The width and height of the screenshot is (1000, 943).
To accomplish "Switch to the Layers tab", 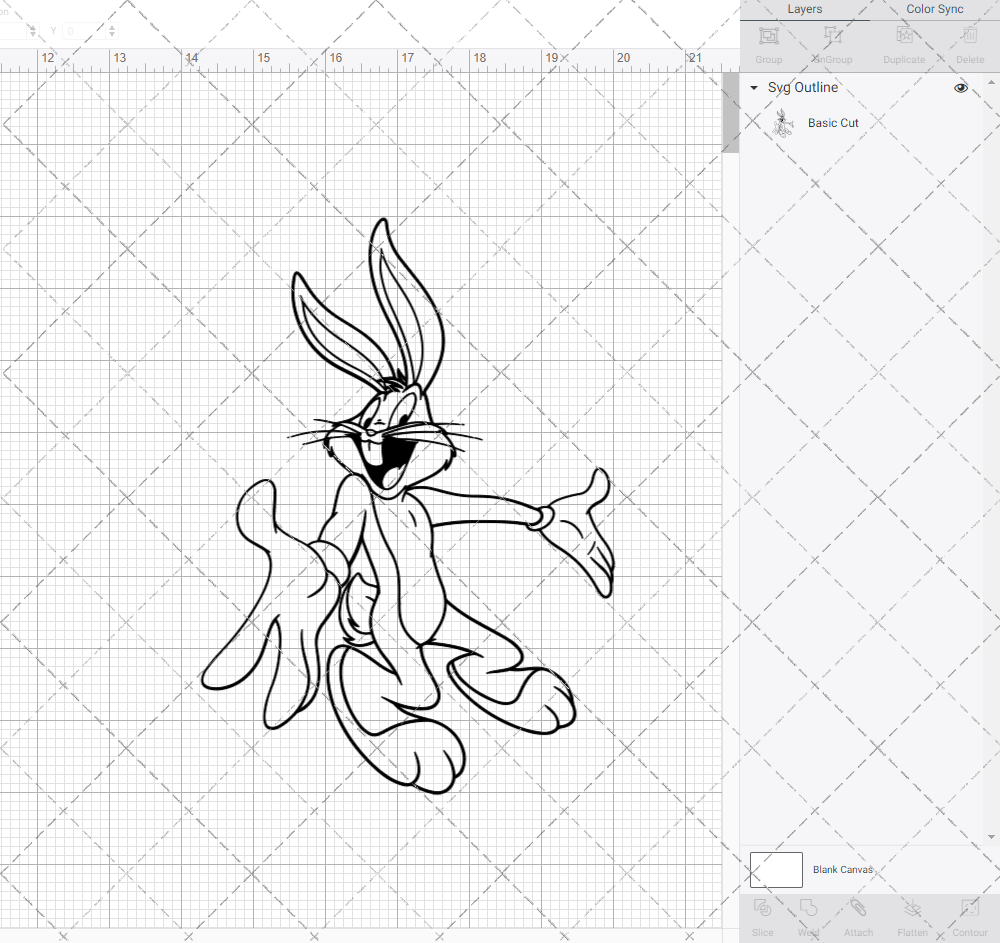I will pyautogui.click(x=804, y=9).
